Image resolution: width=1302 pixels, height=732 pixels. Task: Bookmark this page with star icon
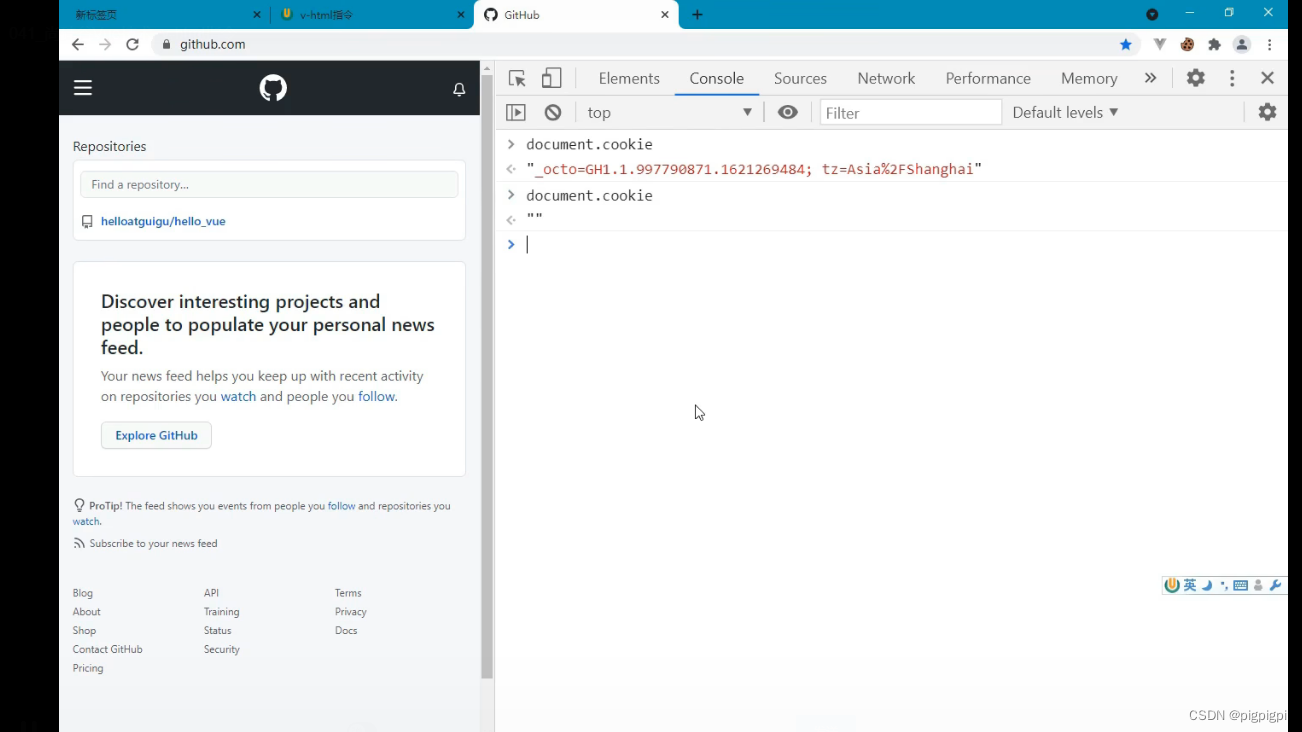(x=1126, y=45)
